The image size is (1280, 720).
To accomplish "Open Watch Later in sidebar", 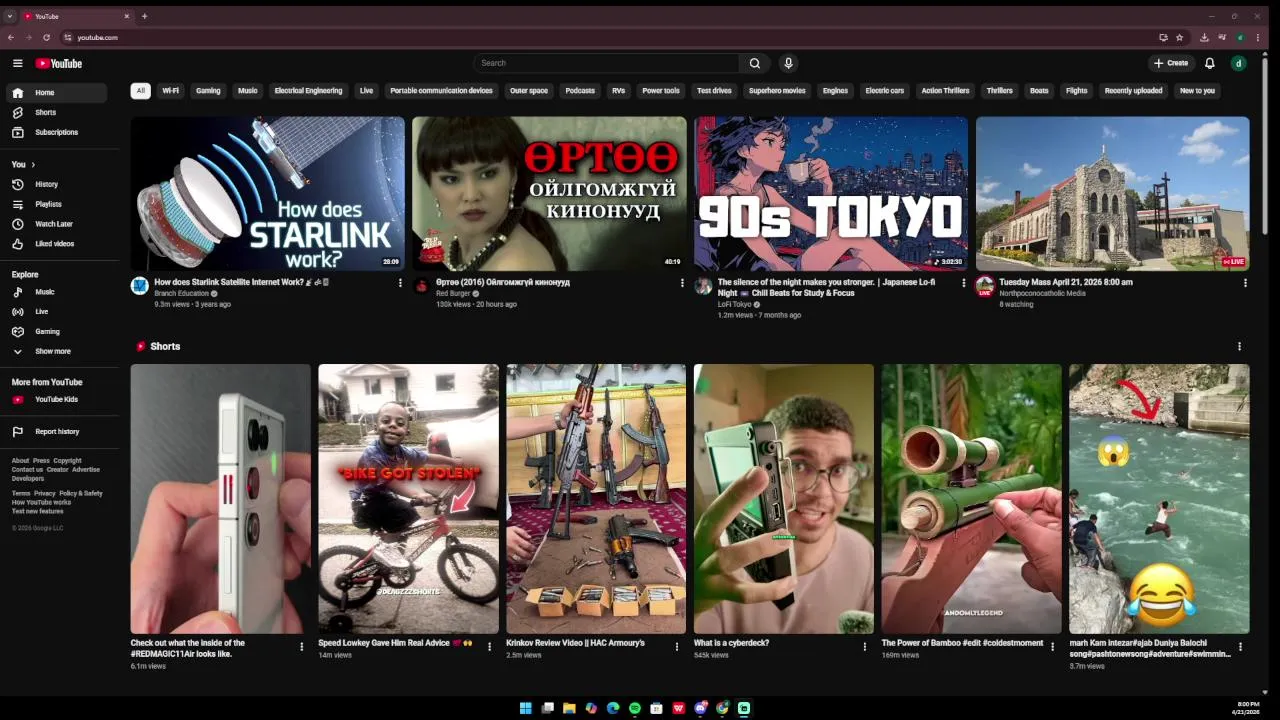I will [56, 224].
